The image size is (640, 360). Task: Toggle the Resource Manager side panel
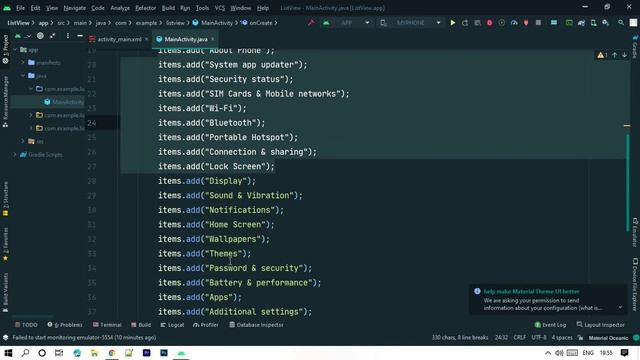tap(5, 102)
